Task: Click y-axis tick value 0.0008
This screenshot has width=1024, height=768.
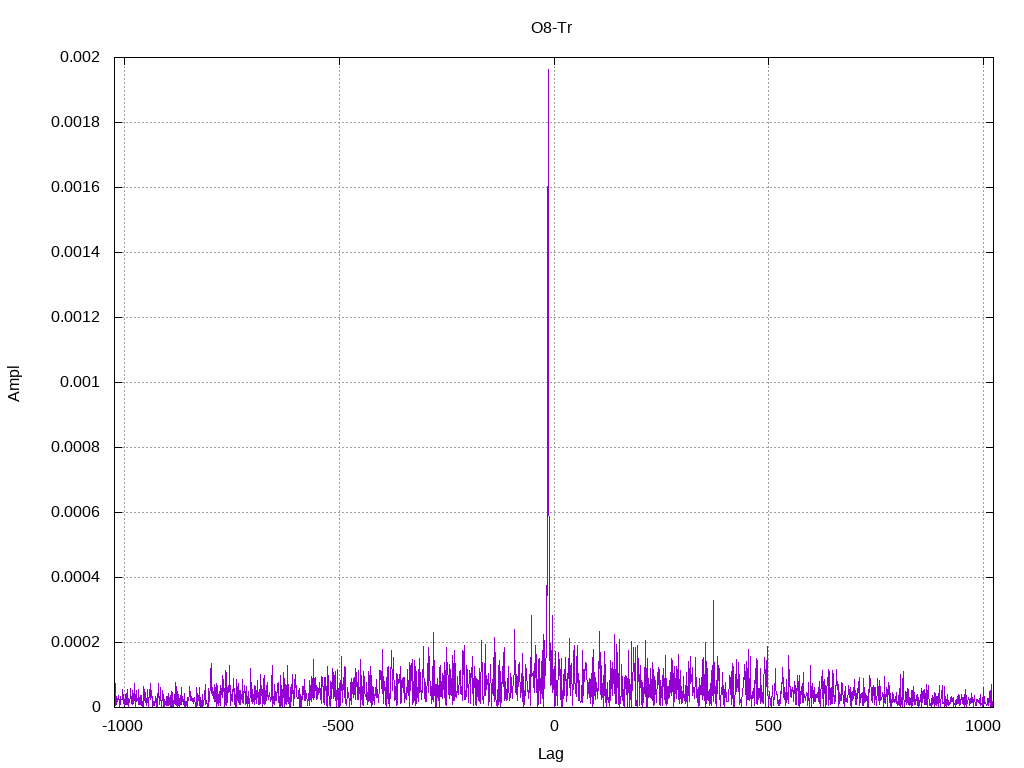Action: 76,447
